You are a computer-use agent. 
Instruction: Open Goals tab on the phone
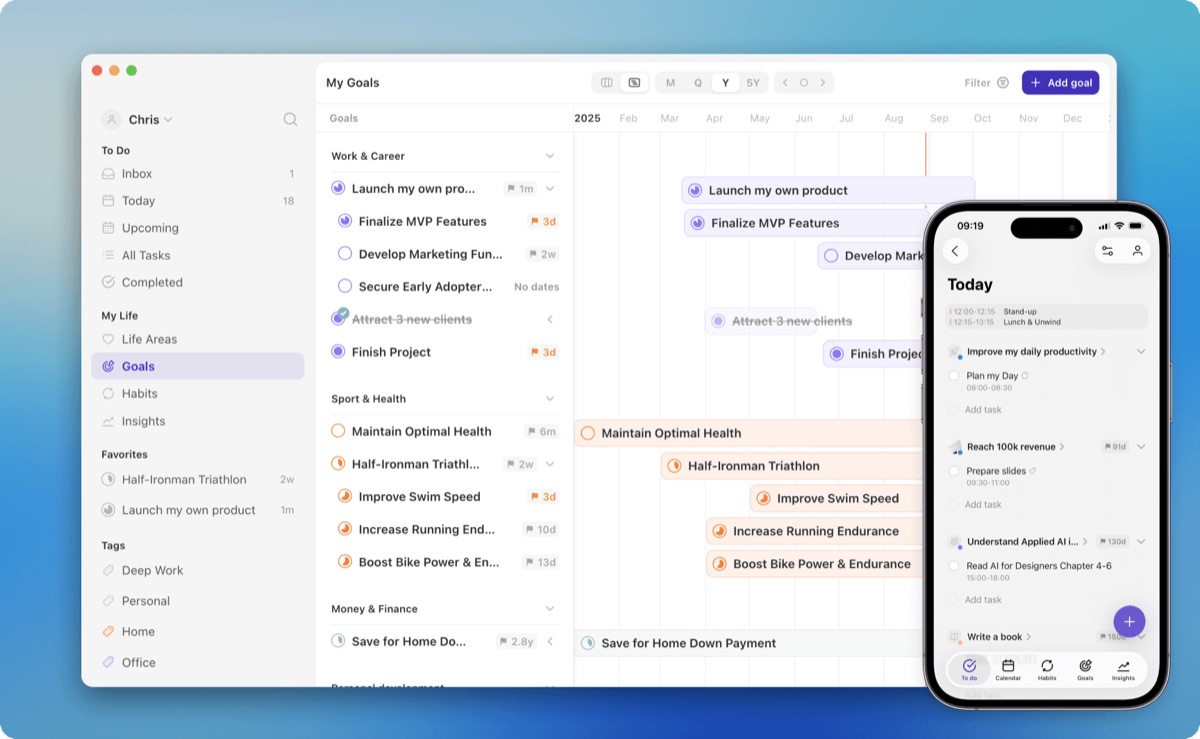click(1085, 670)
